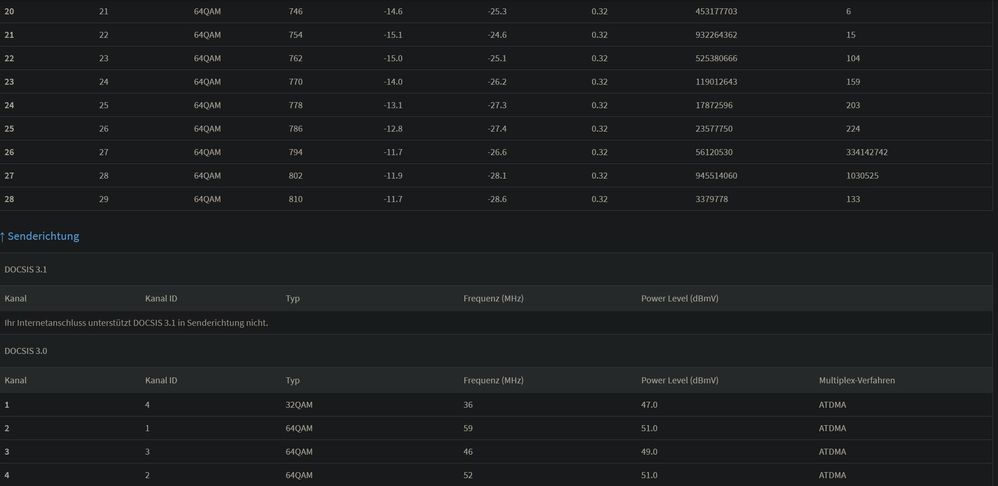Click the 746 frequency cell

point(295,11)
